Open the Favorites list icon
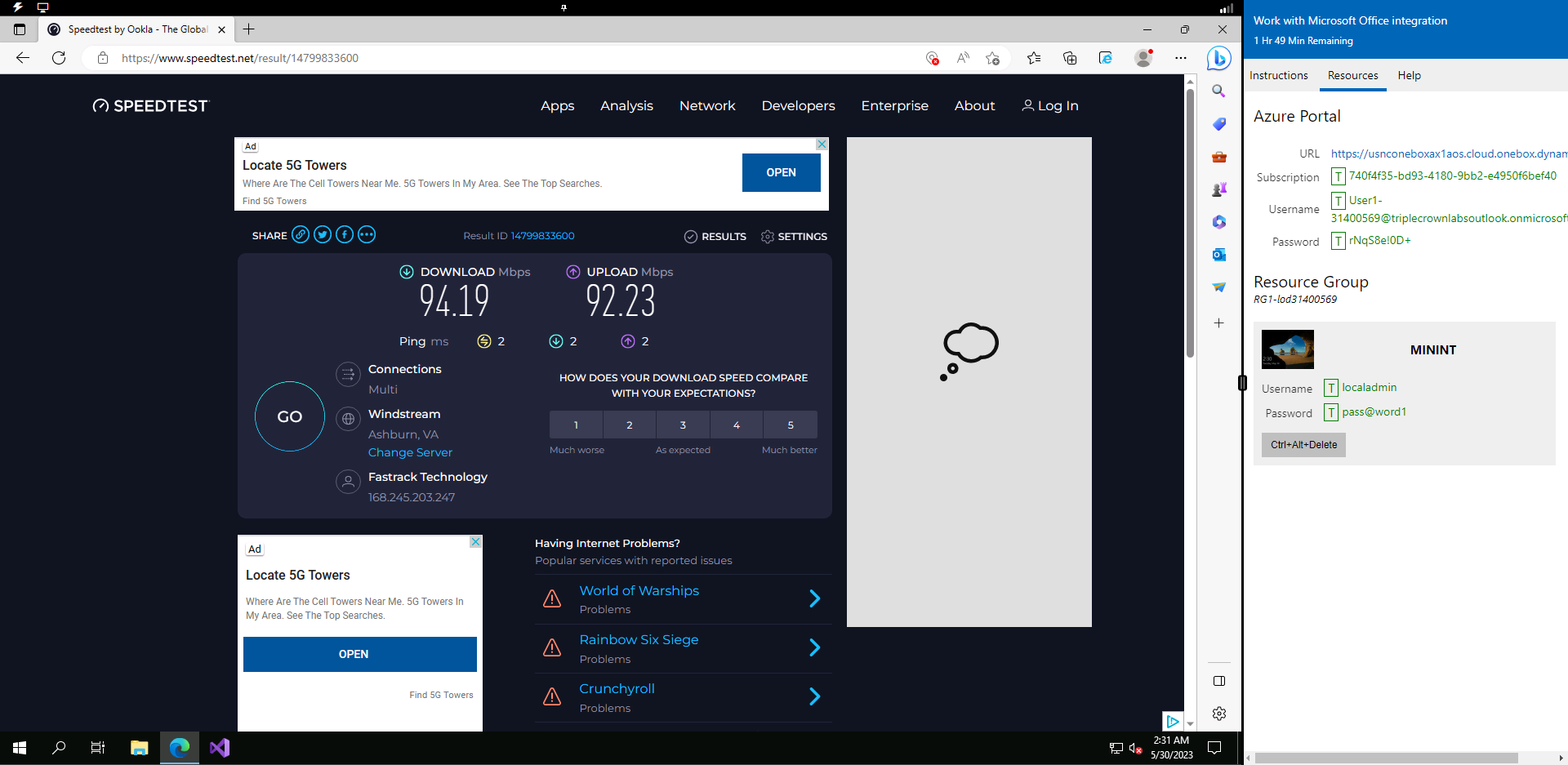Viewport: 1568px width, 765px height. [1034, 58]
